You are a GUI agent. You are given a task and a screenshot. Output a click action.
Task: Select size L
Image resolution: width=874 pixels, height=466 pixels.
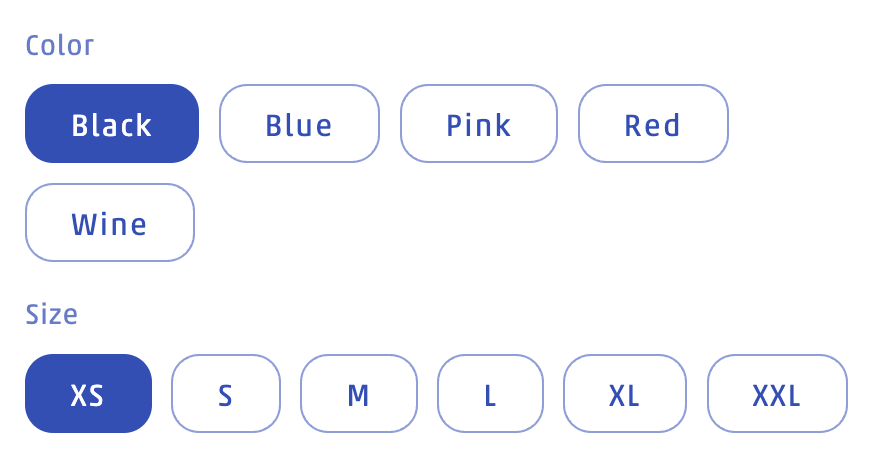(490, 394)
